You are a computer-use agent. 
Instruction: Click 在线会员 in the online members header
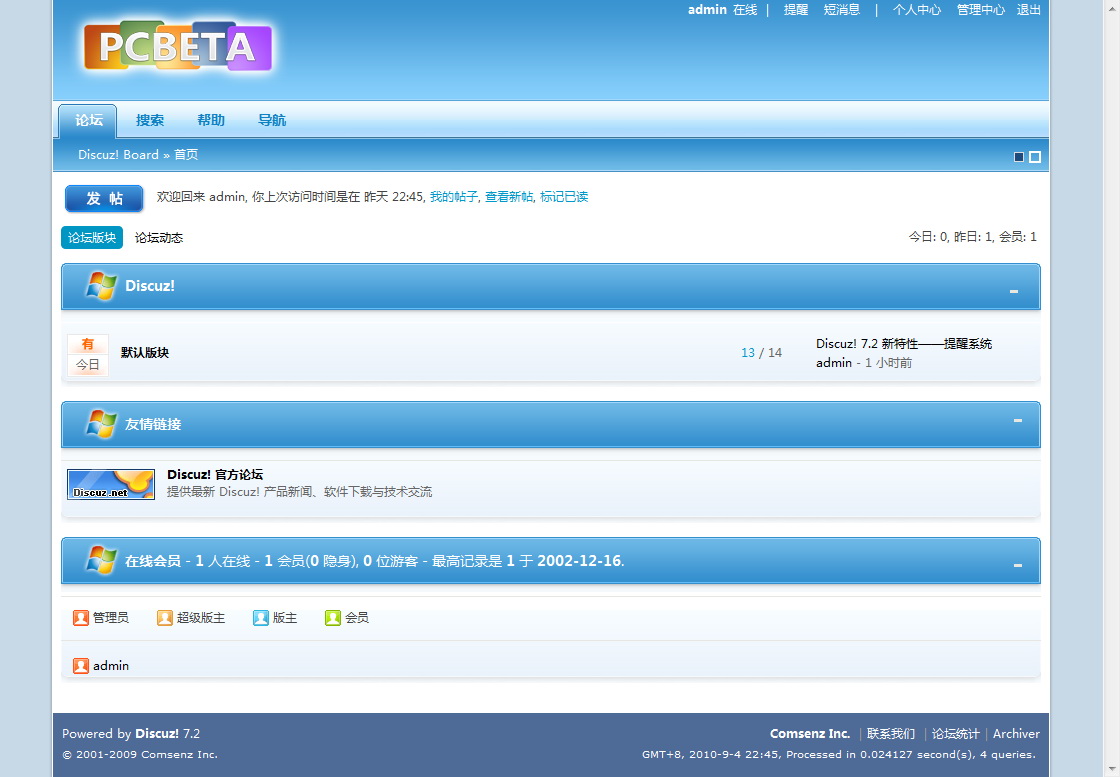153,561
